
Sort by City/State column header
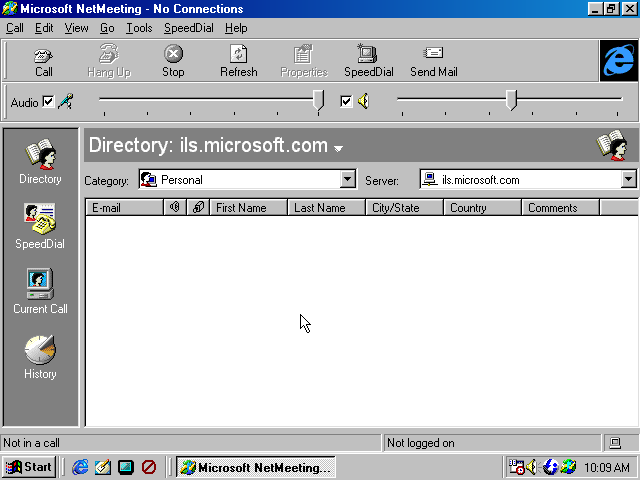click(404, 207)
